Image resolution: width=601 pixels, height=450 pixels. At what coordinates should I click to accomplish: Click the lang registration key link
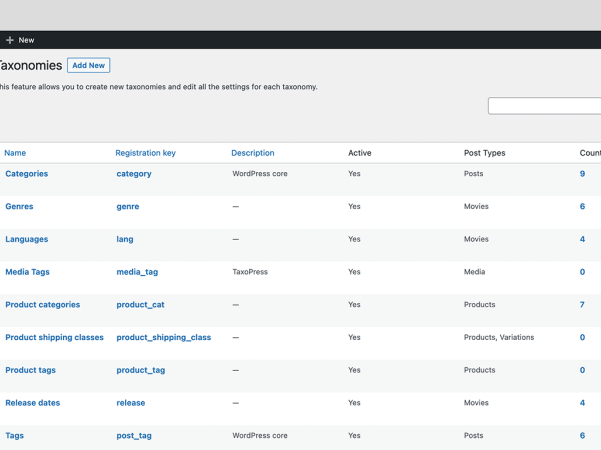tap(124, 240)
